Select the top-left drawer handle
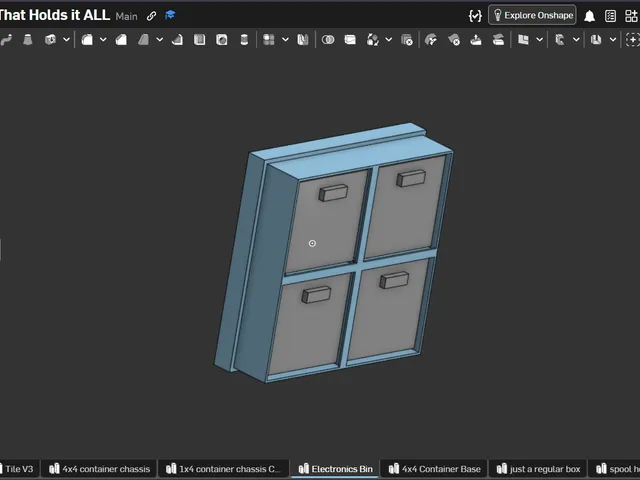Screen dimensions: 640x480 click(x=333, y=193)
